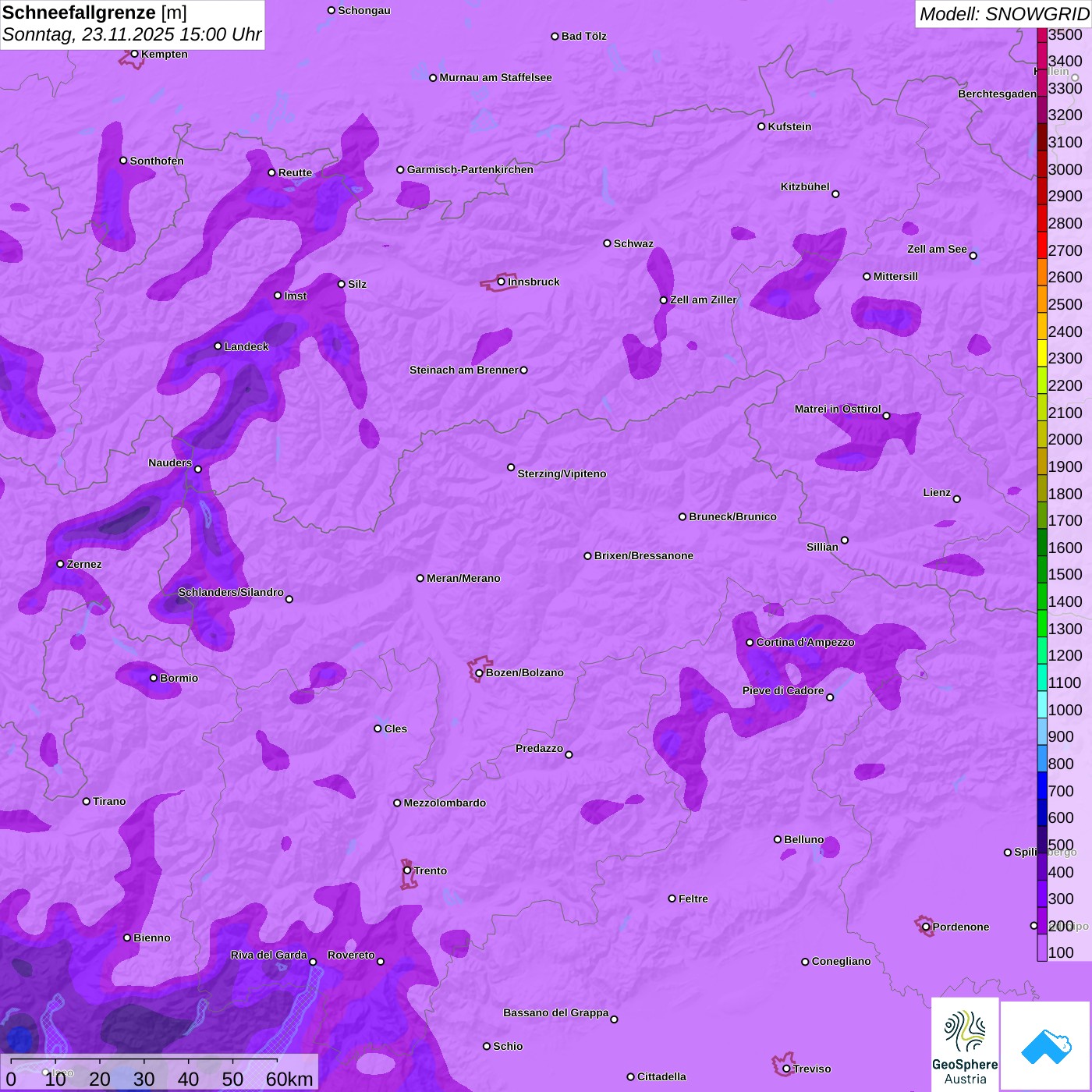The image size is (1092, 1092).
Task: Click the Feltre marker dot
Action: click(672, 899)
